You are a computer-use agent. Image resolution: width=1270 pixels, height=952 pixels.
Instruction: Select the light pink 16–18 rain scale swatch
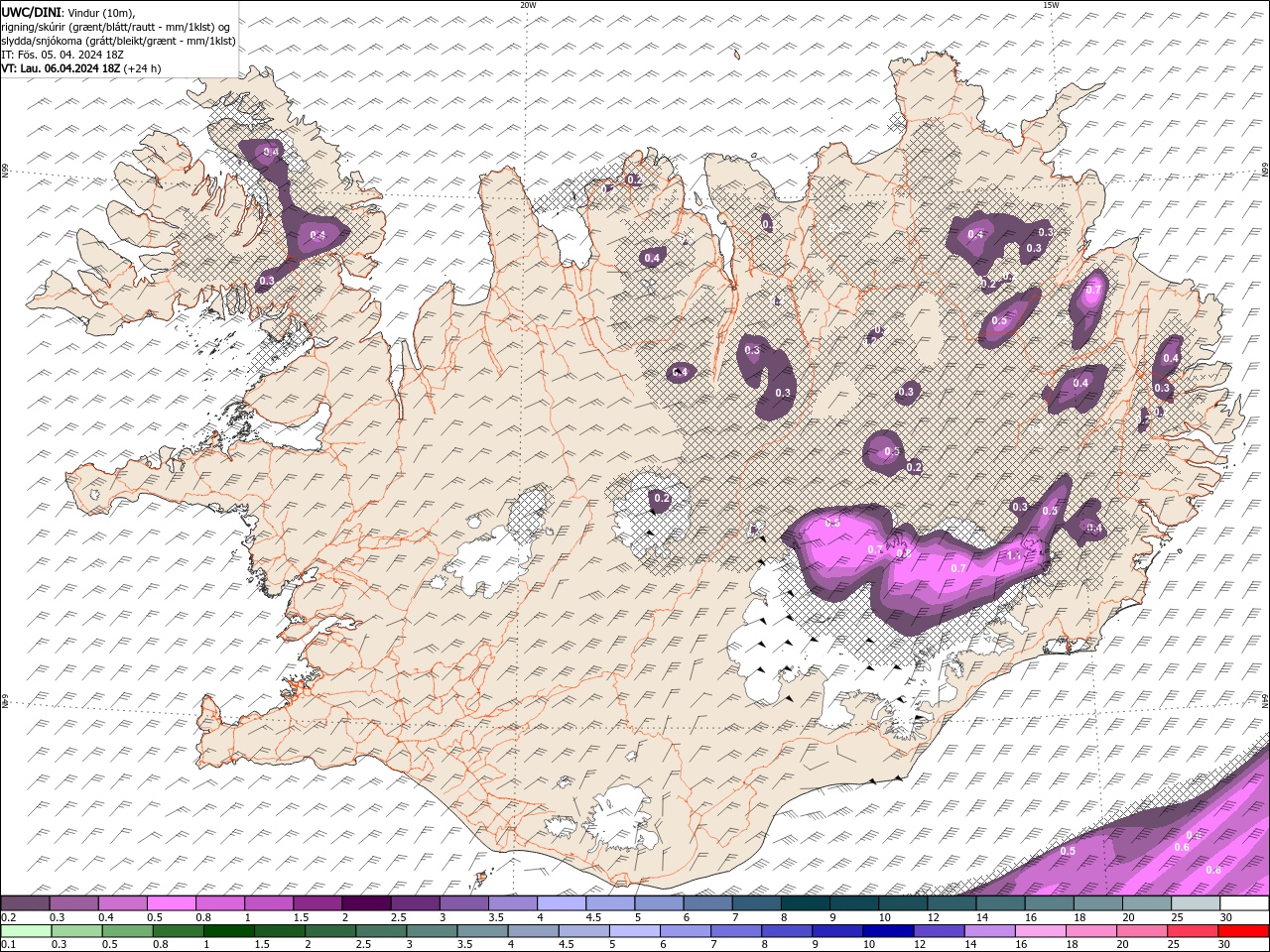click(x=1040, y=931)
